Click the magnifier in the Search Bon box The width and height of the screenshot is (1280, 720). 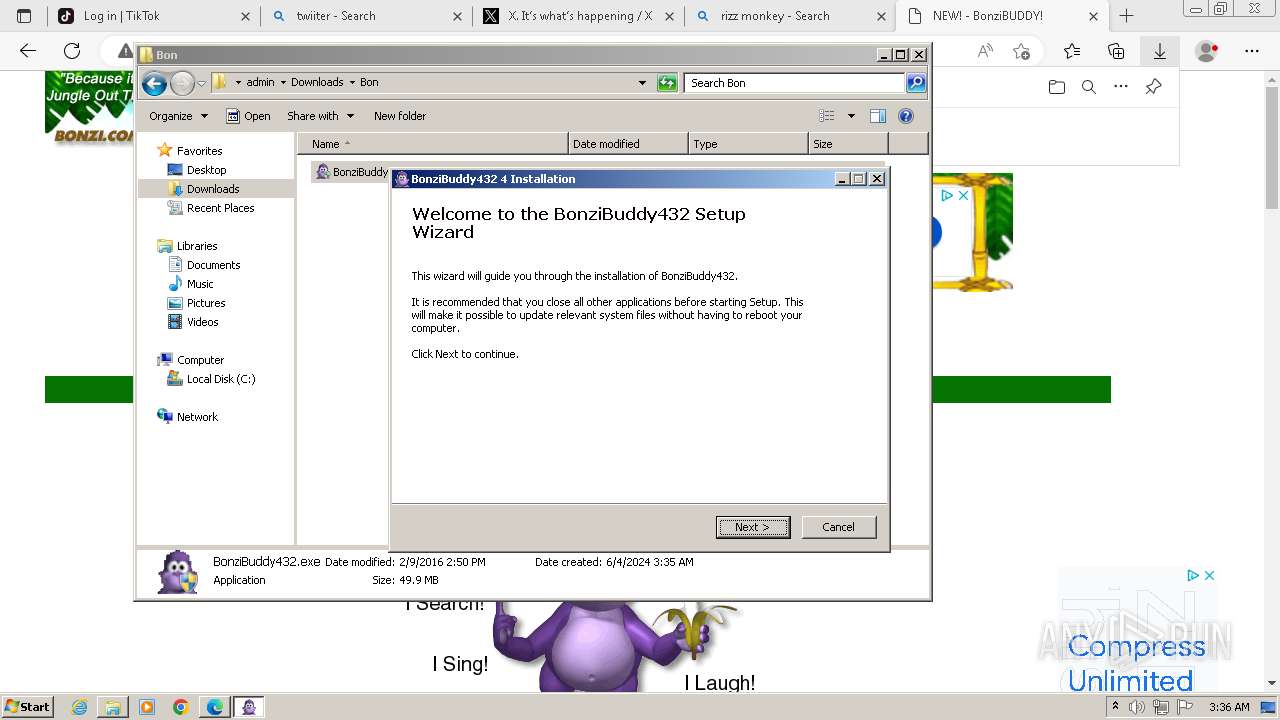tap(916, 83)
